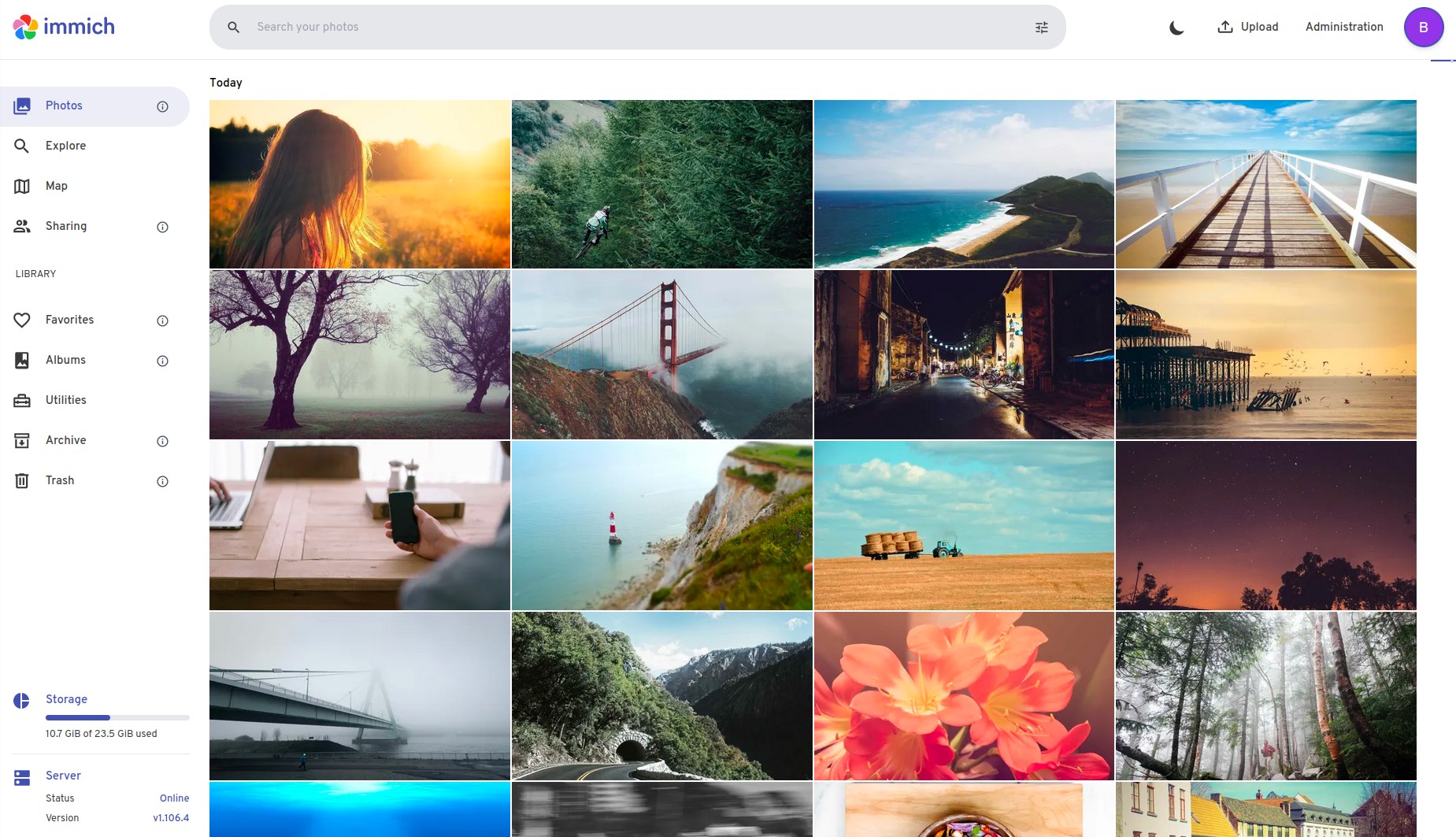Click the Storage label

[66, 699]
